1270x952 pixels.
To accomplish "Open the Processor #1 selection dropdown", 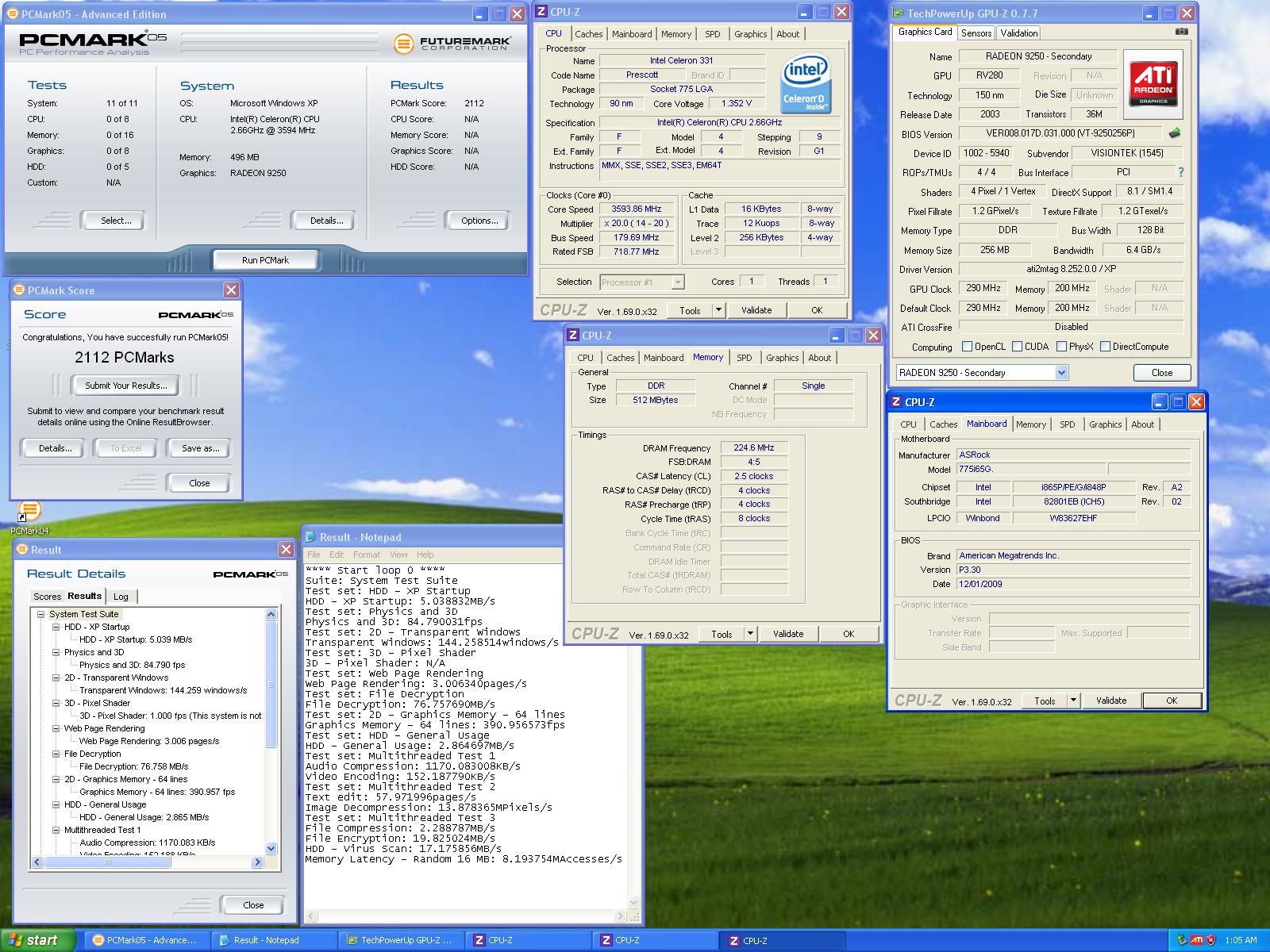I will pyautogui.click(x=678, y=282).
